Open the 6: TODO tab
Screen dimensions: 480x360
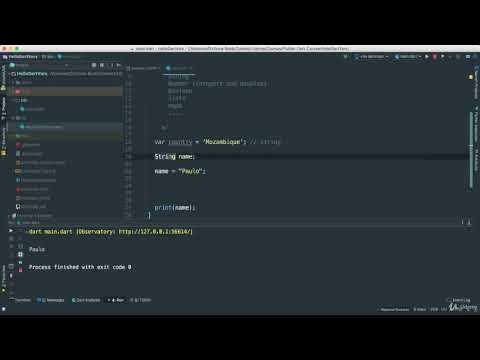pos(141,300)
